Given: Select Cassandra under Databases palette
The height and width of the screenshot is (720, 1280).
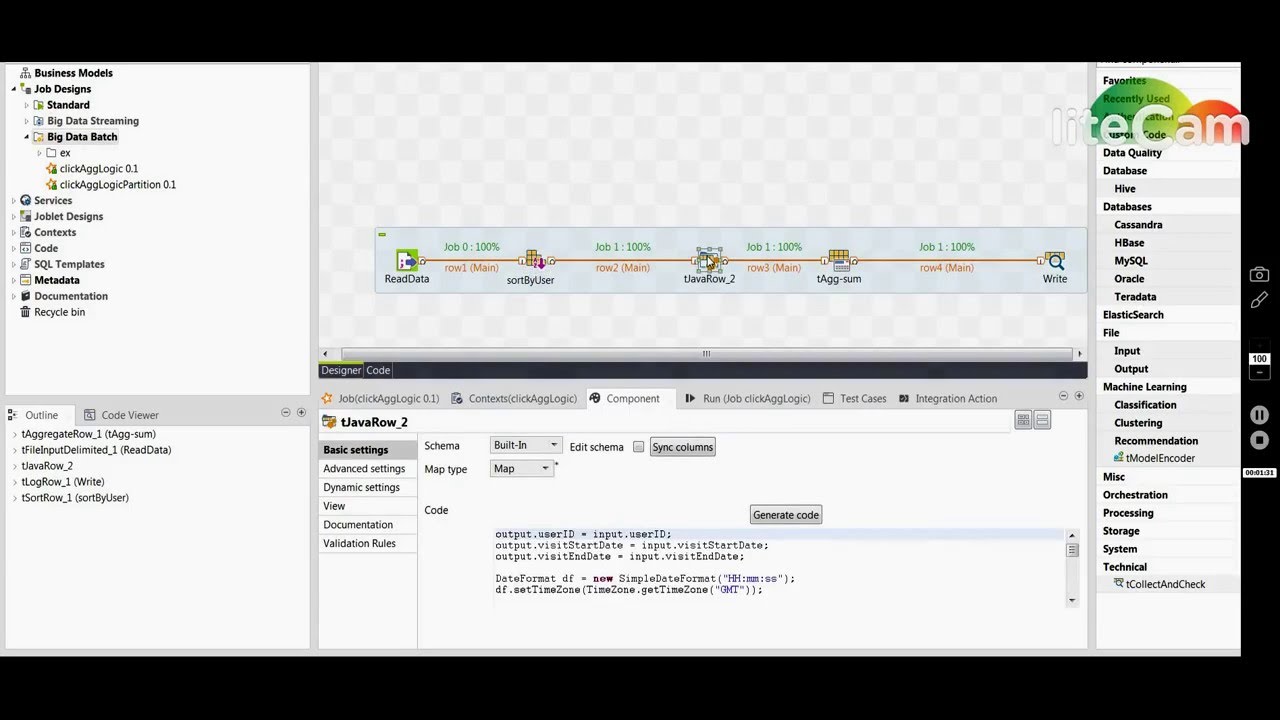Looking at the screenshot, I should click(x=1138, y=225).
